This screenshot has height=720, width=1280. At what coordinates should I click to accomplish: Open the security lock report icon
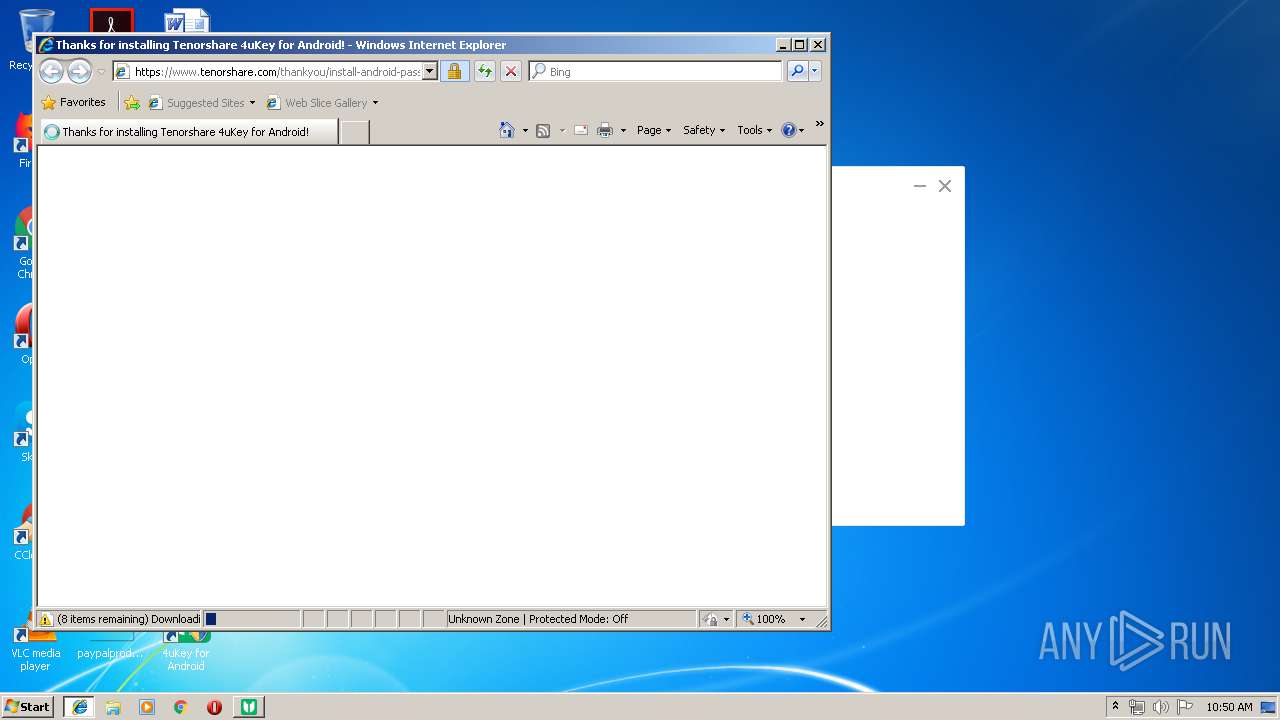[x=454, y=71]
